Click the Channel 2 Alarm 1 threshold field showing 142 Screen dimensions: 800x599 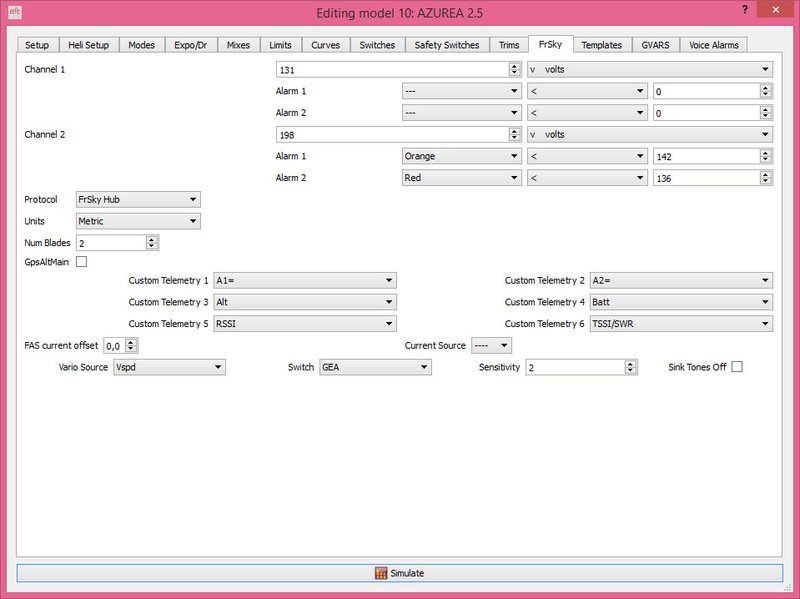tap(713, 156)
